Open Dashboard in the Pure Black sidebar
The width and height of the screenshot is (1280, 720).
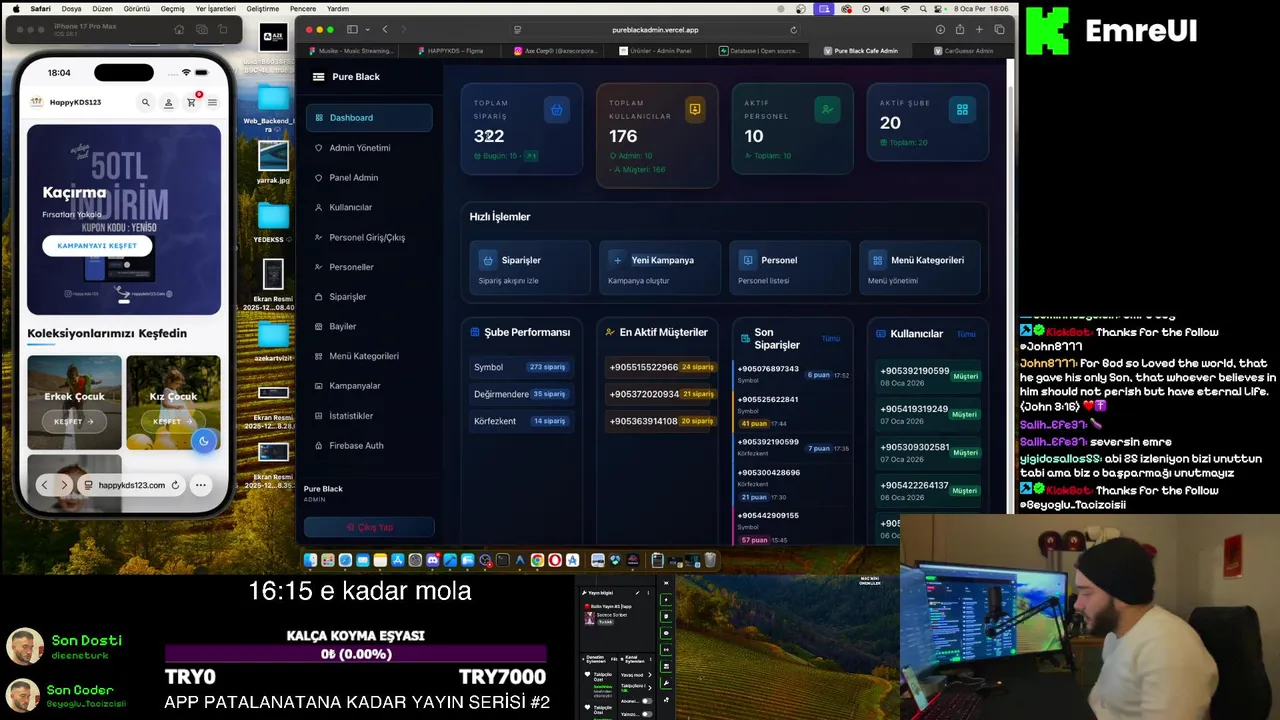coord(369,118)
